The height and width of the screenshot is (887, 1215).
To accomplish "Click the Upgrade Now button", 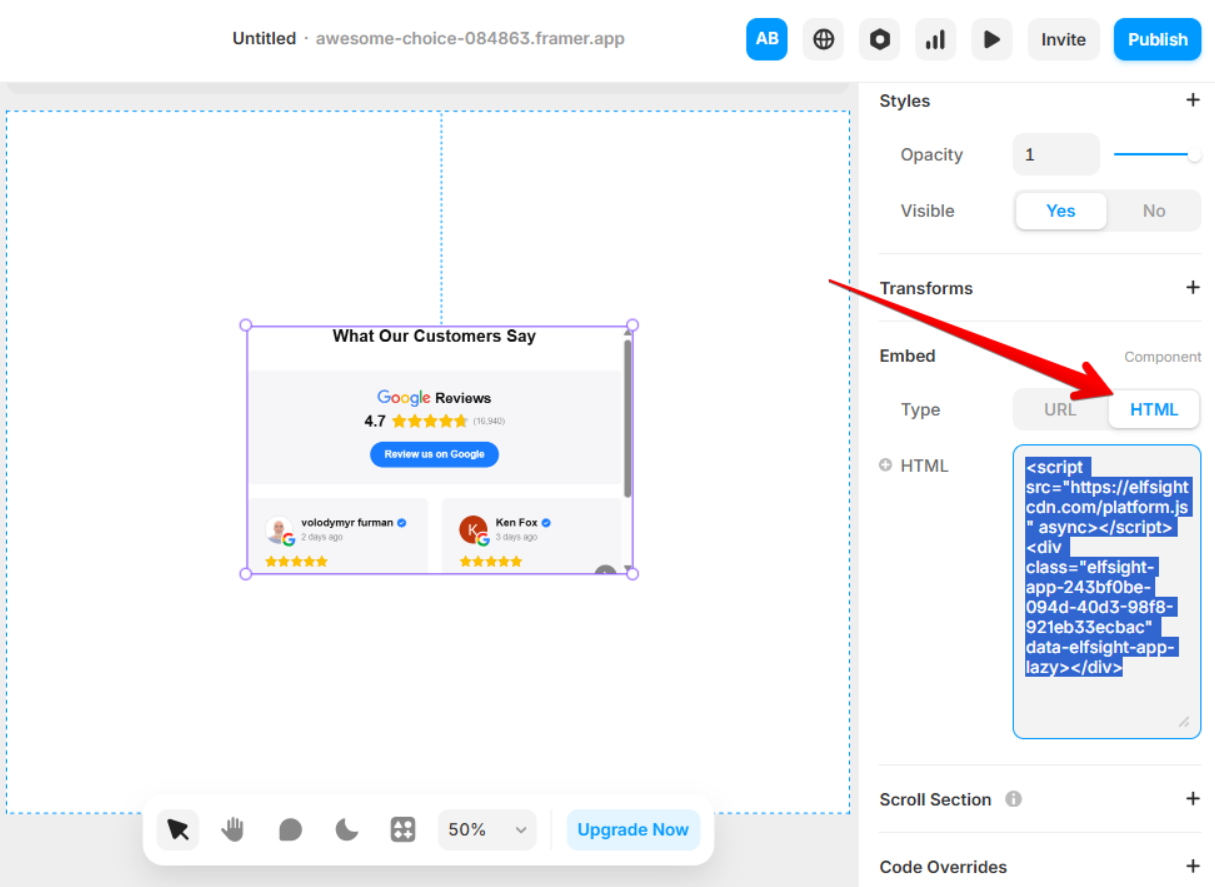I will tap(633, 829).
